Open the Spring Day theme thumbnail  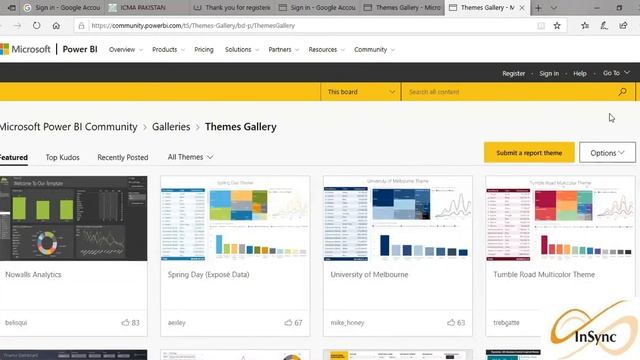pos(235,218)
